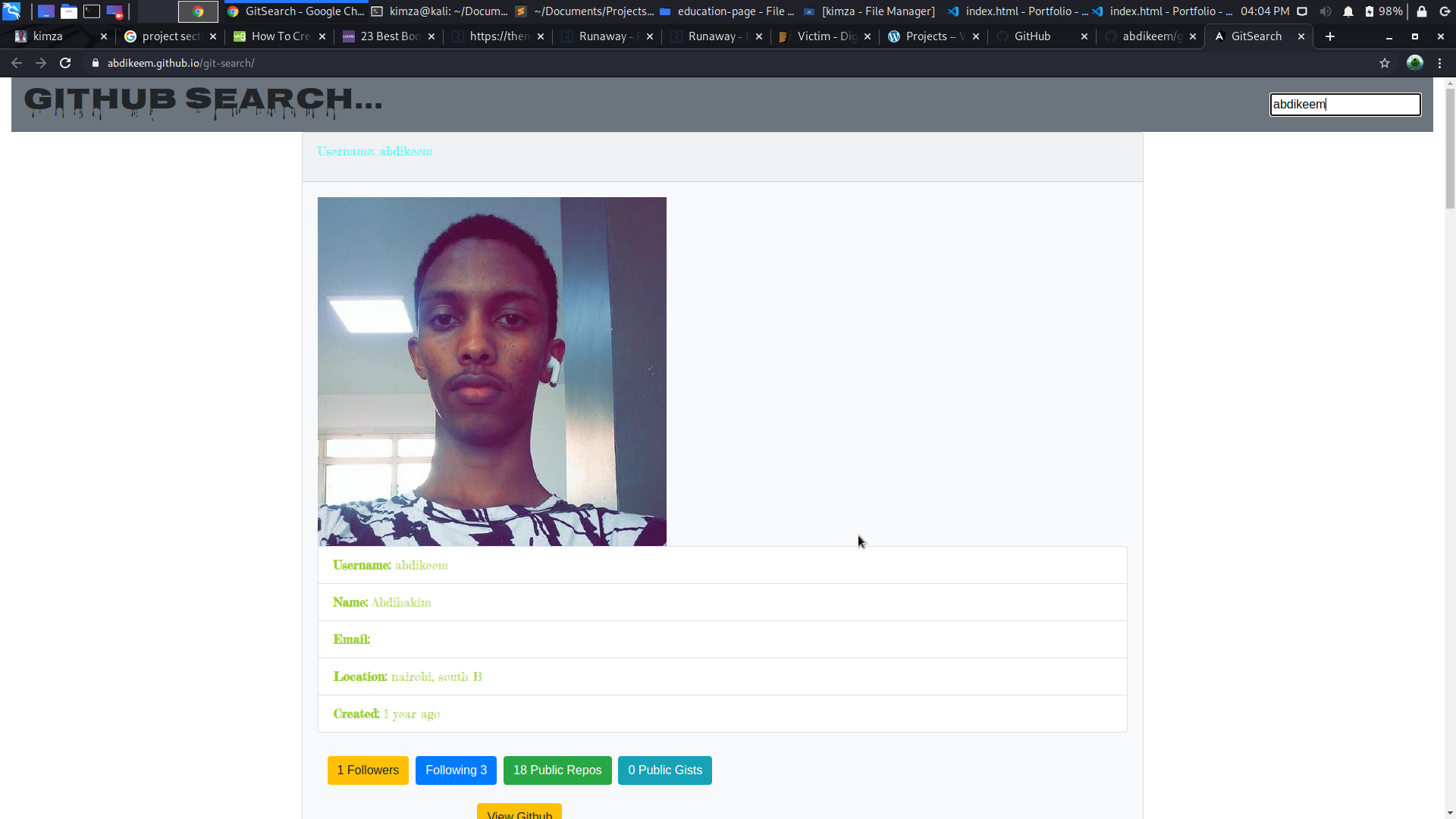The height and width of the screenshot is (819, 1456).
Task: Click the user profile photo
Action: tap(491, 372)
